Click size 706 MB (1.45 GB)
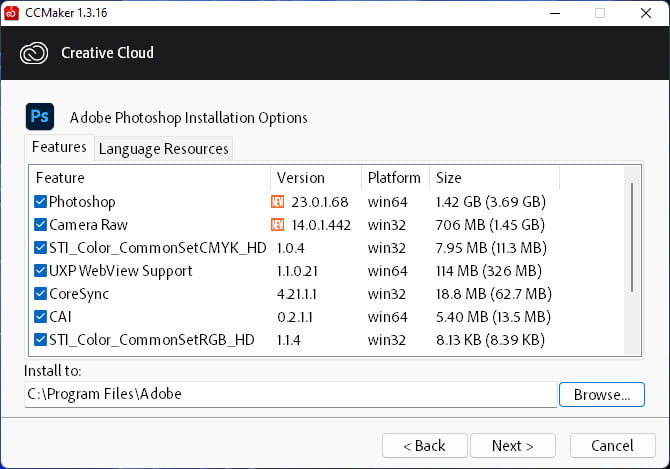Viewport: 670px width, 469px height. pyautogui.click(x=490, y=225)
